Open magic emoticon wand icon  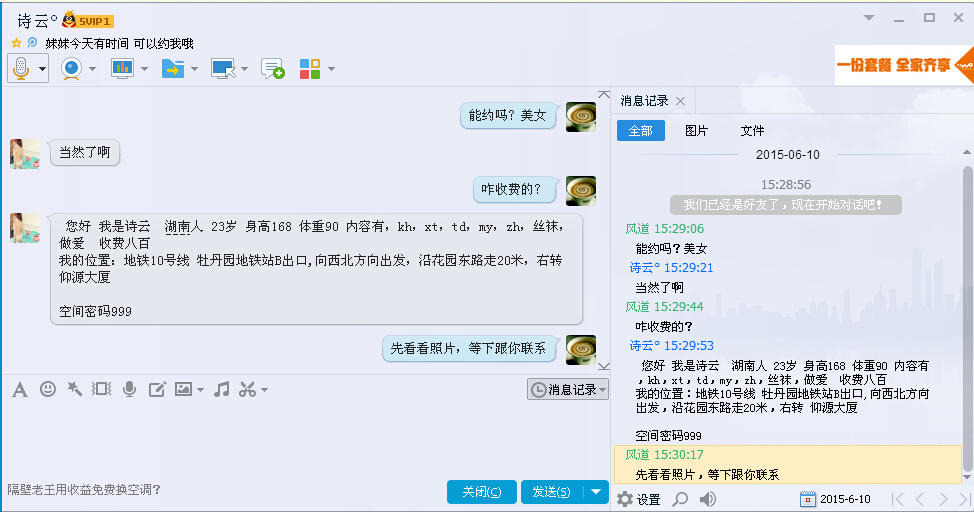(x=75, y=389)
